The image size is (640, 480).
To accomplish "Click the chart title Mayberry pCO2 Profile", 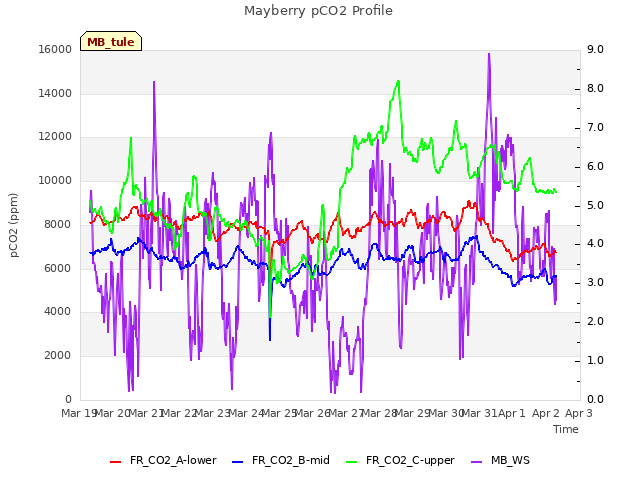I will coord(318,11).
